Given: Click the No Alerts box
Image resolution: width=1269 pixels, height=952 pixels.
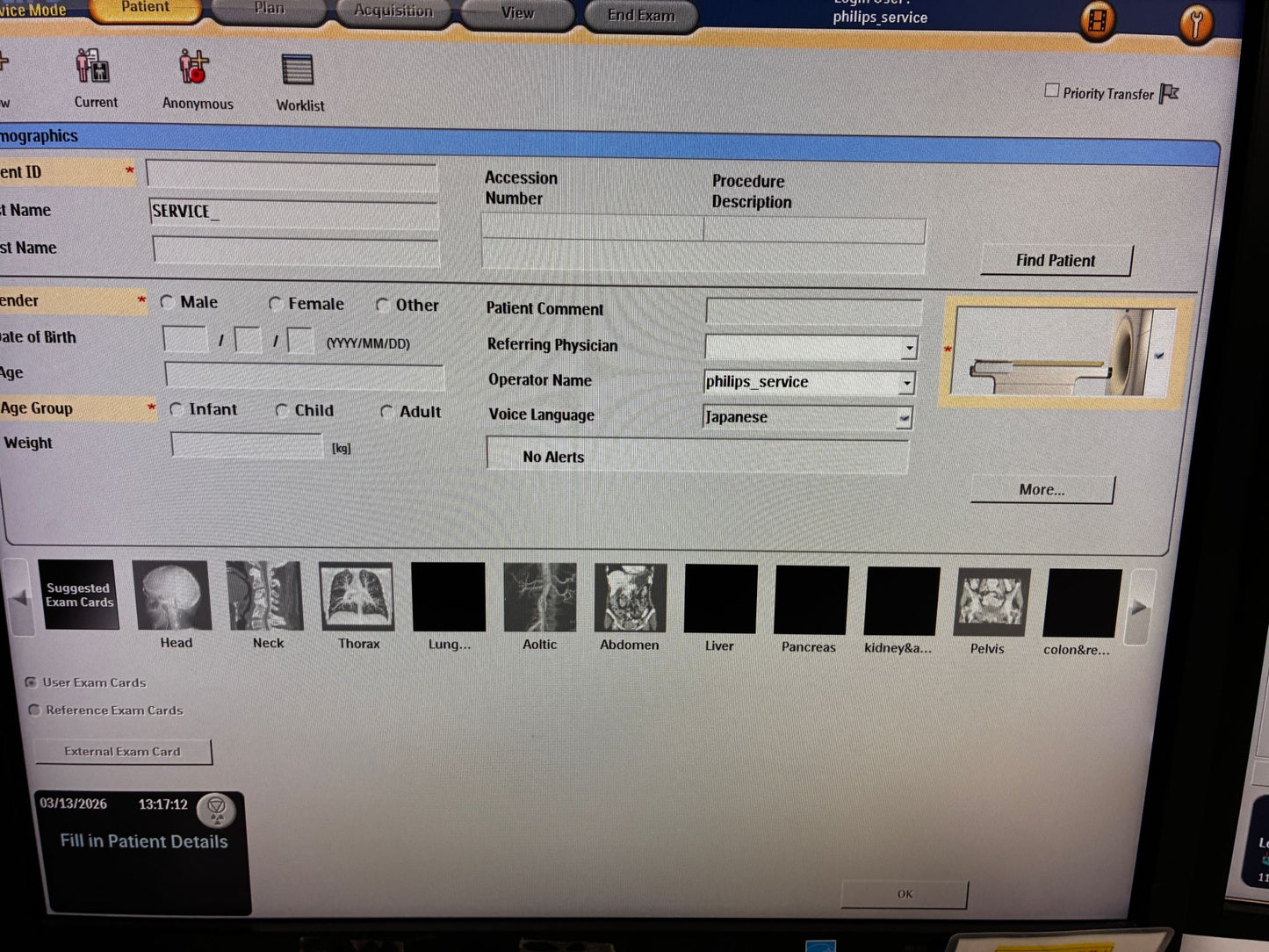Looking at the screenshot, I should tap(697, 456).
